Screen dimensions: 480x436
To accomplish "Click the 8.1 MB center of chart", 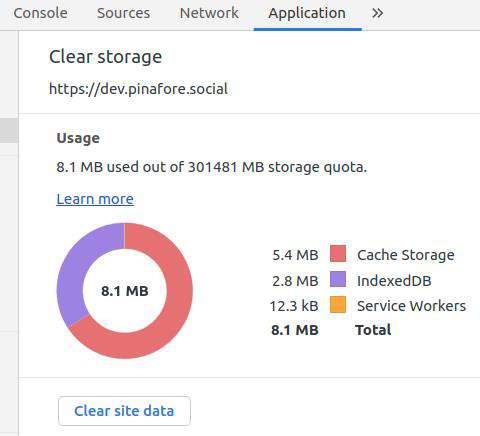I will point(125,291).
